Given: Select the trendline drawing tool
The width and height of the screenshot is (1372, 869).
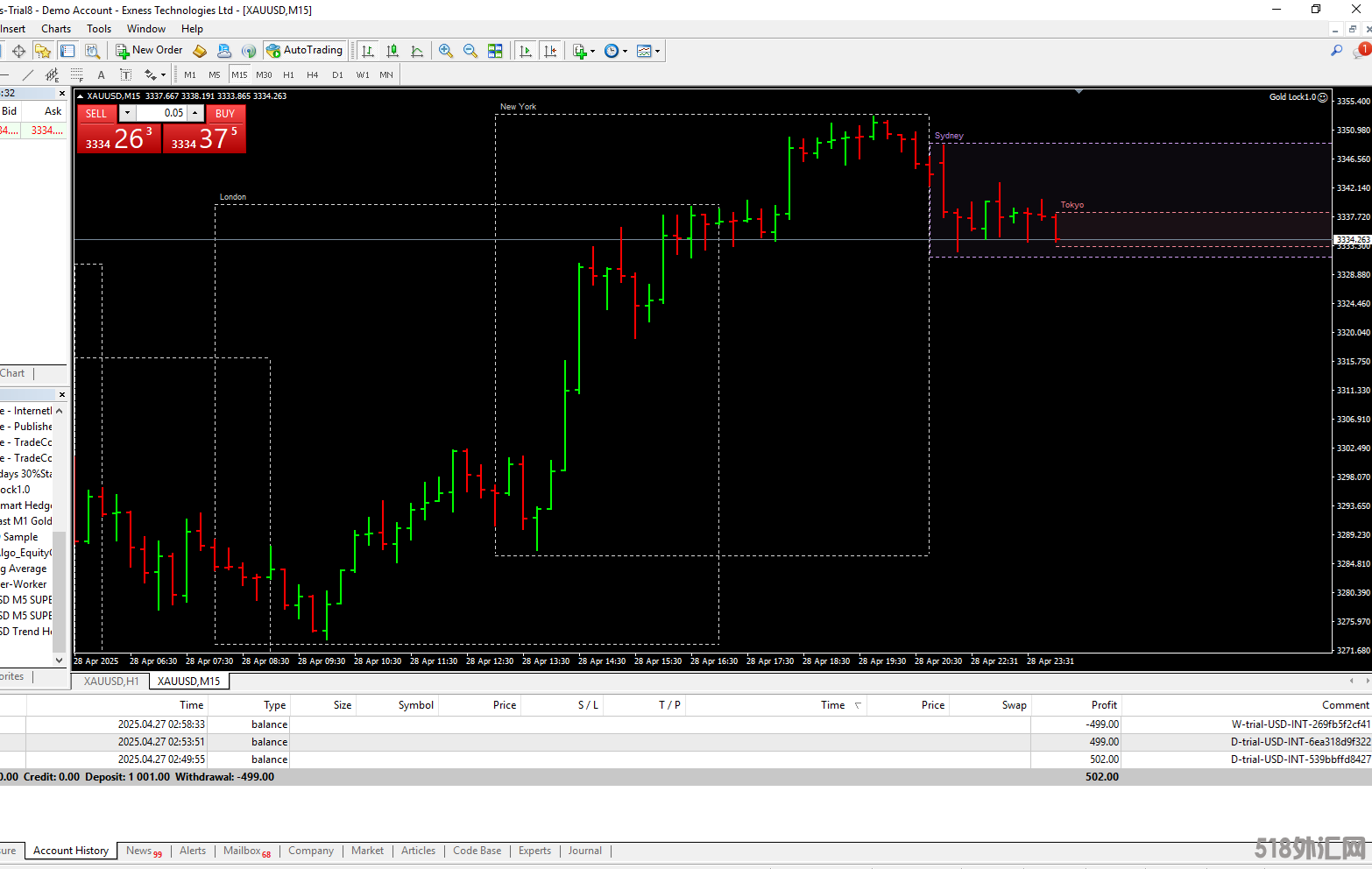Looking at the screenshot, I should coord(28,74).
